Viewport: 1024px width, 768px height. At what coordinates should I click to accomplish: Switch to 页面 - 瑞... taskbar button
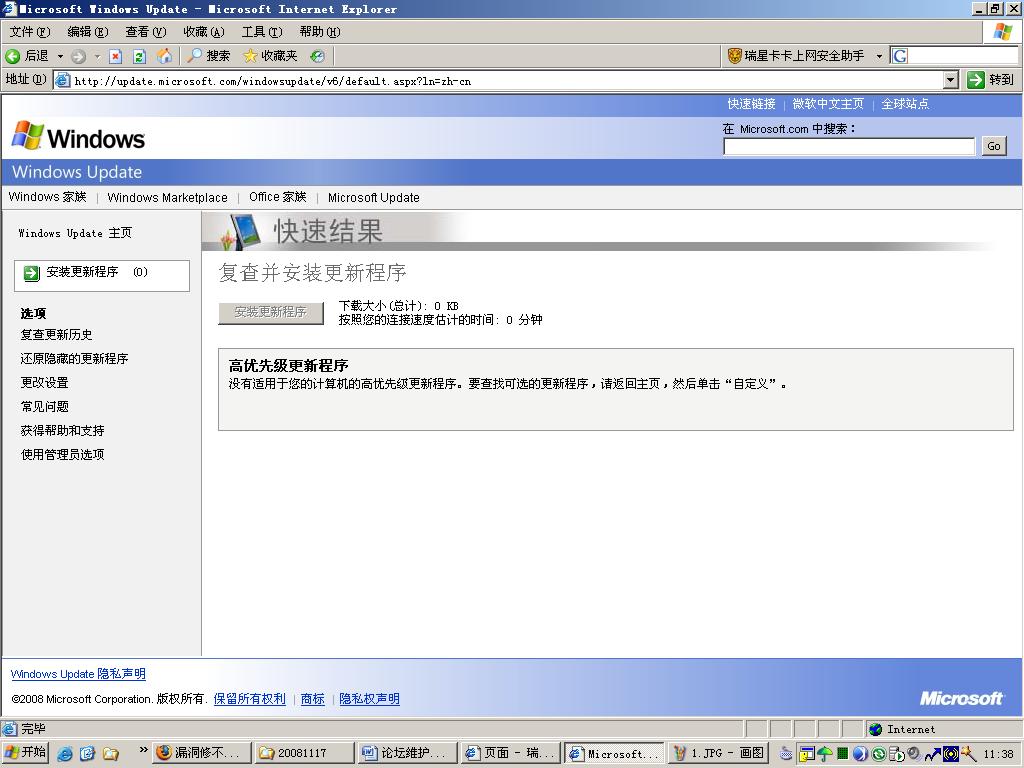[510, 753]
